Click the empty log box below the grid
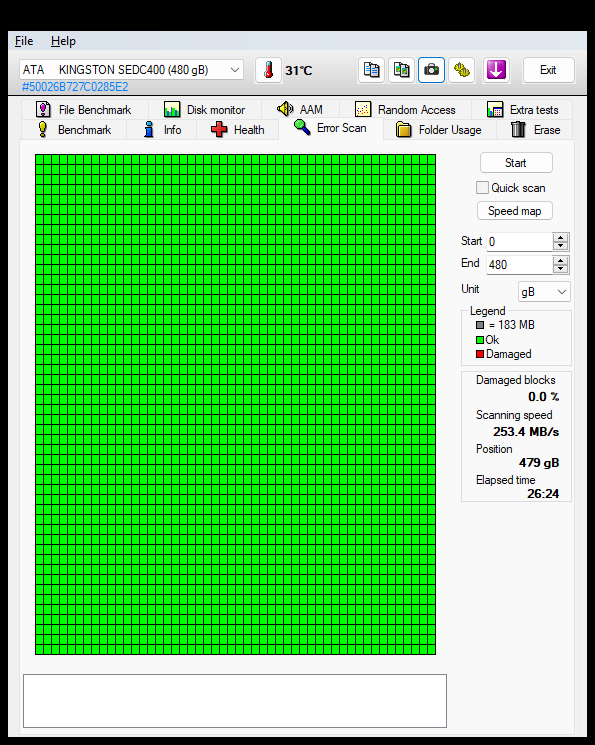This screenshot has width=595, height=745. 235,701
